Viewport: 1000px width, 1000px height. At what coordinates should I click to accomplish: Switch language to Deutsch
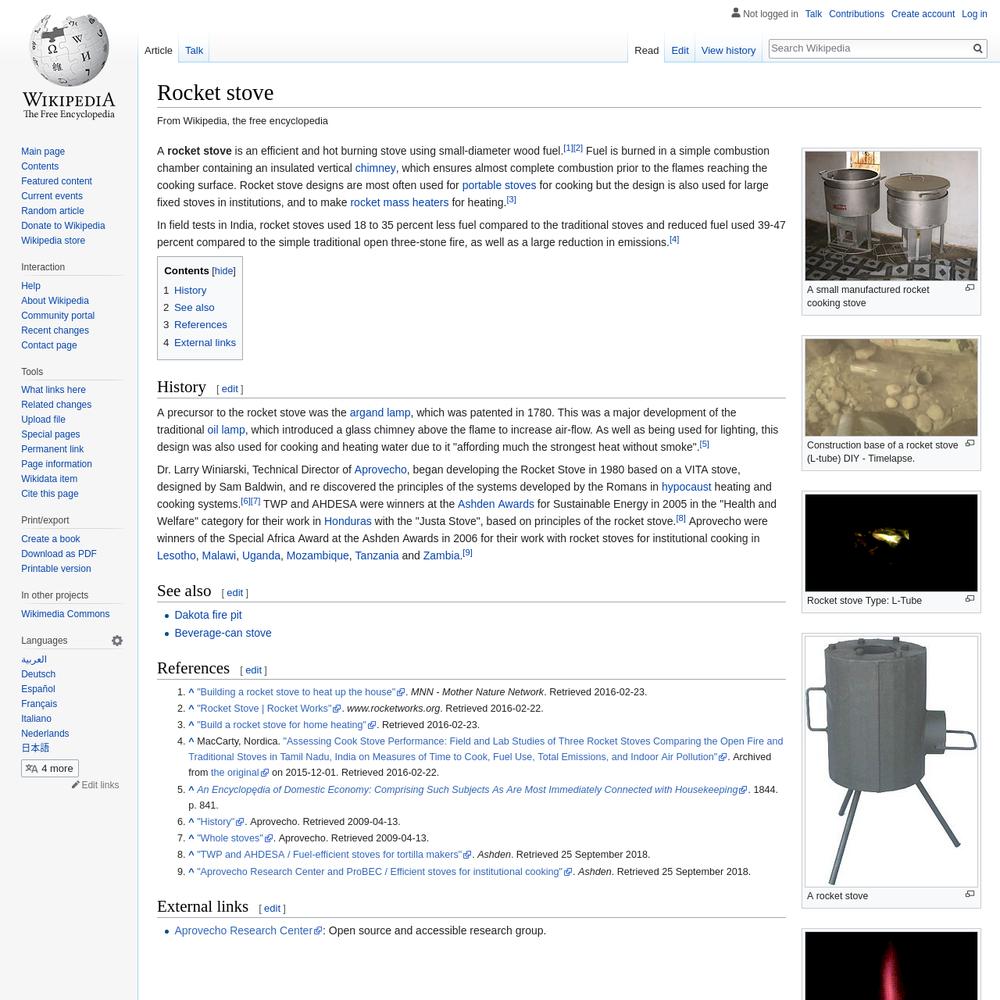click(38, 674)
